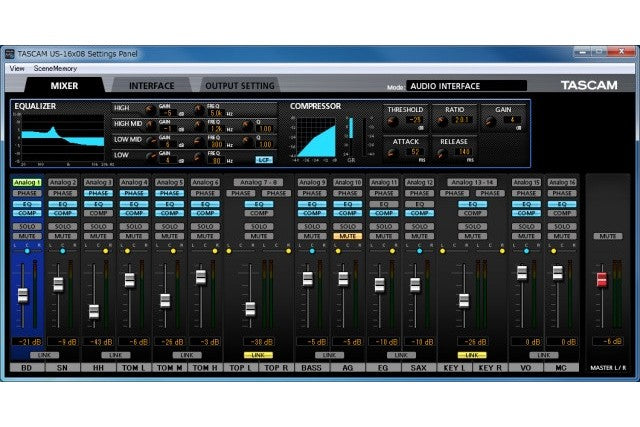
Task: Click the compressor RATIO knob
Action: (x=441, y=121)
